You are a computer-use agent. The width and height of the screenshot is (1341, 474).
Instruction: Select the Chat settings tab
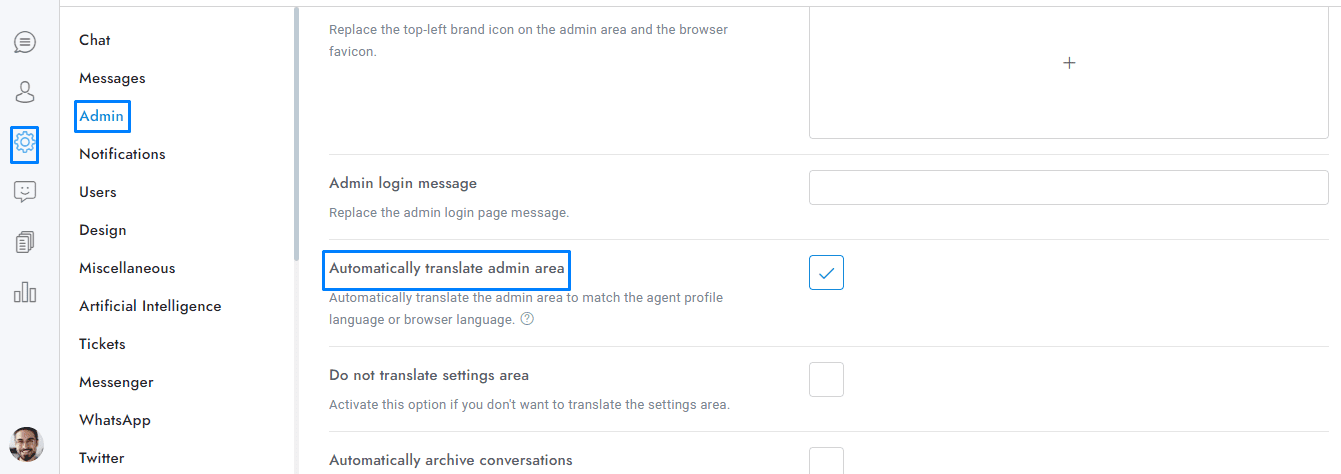(x=95, y=40)
